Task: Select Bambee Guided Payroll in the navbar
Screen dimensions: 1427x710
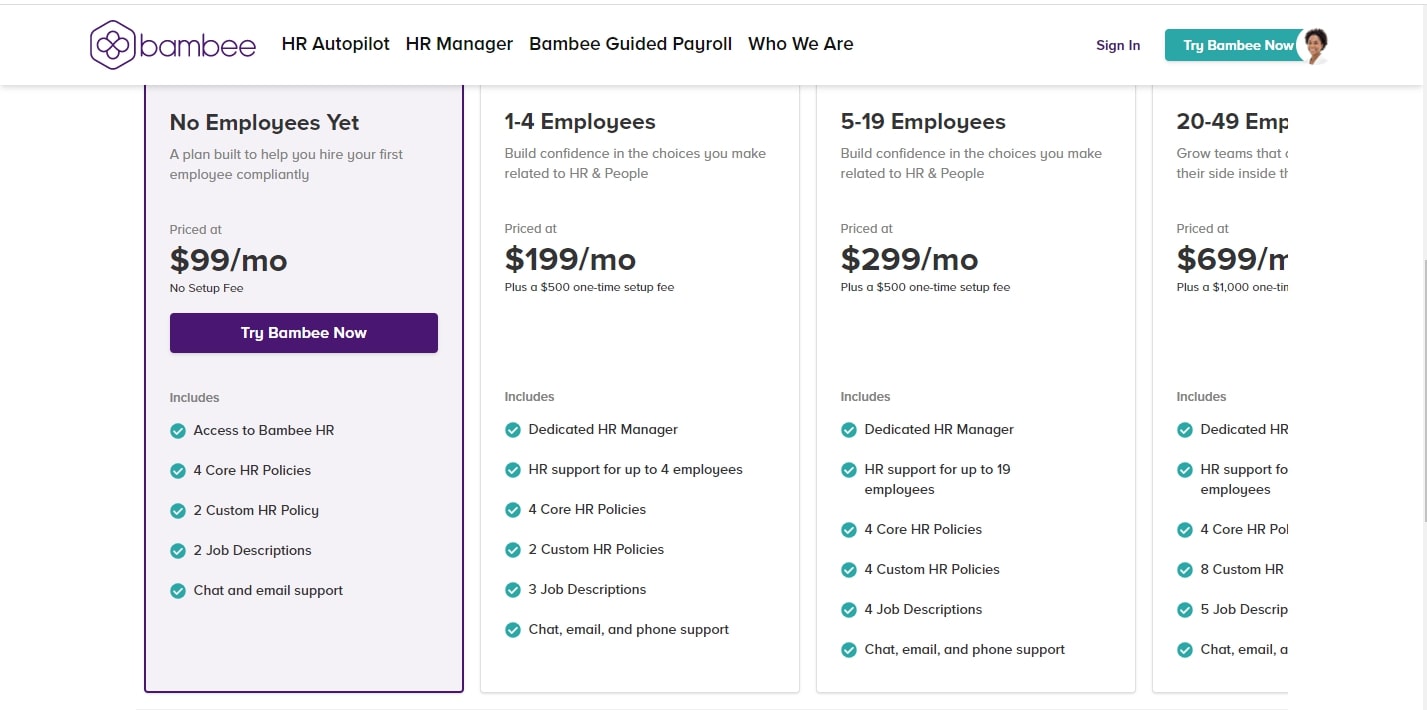Action: point(630,44)
